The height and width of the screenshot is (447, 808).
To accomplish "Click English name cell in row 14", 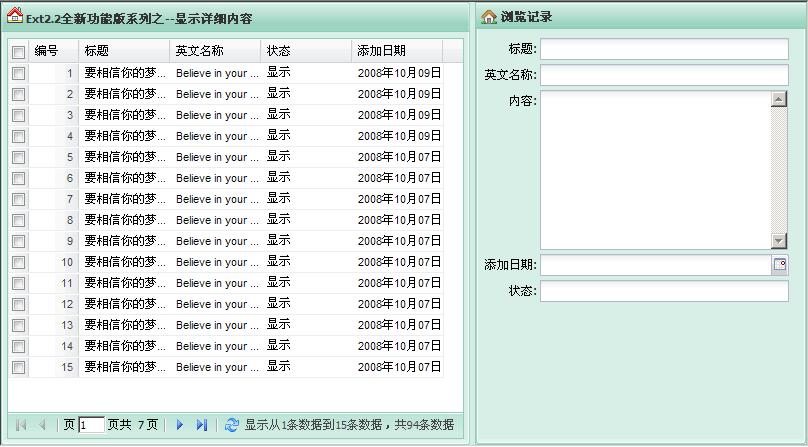I will tap(215, 346).
